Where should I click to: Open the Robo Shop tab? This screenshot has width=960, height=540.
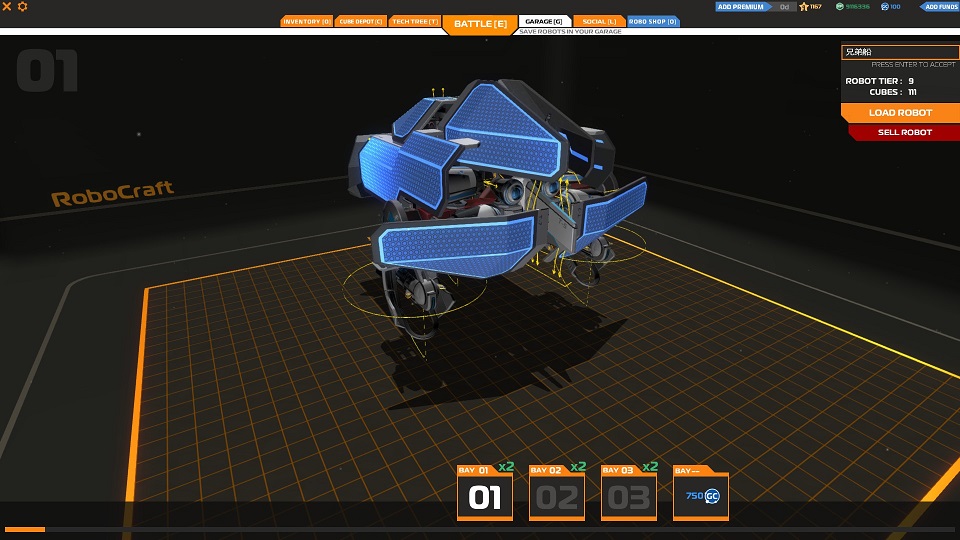tap(653, 21)
